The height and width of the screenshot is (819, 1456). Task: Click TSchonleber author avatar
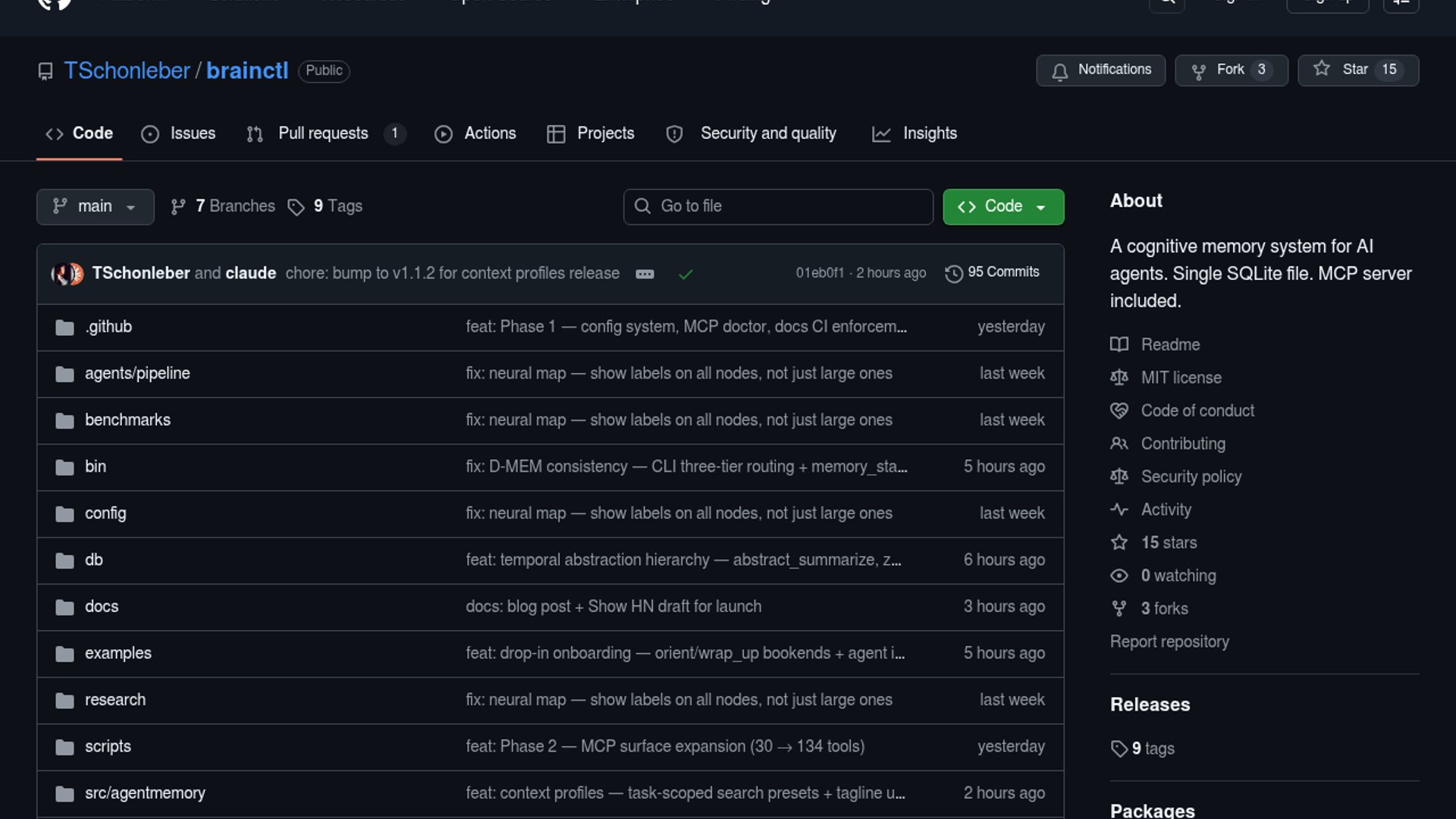61,273
